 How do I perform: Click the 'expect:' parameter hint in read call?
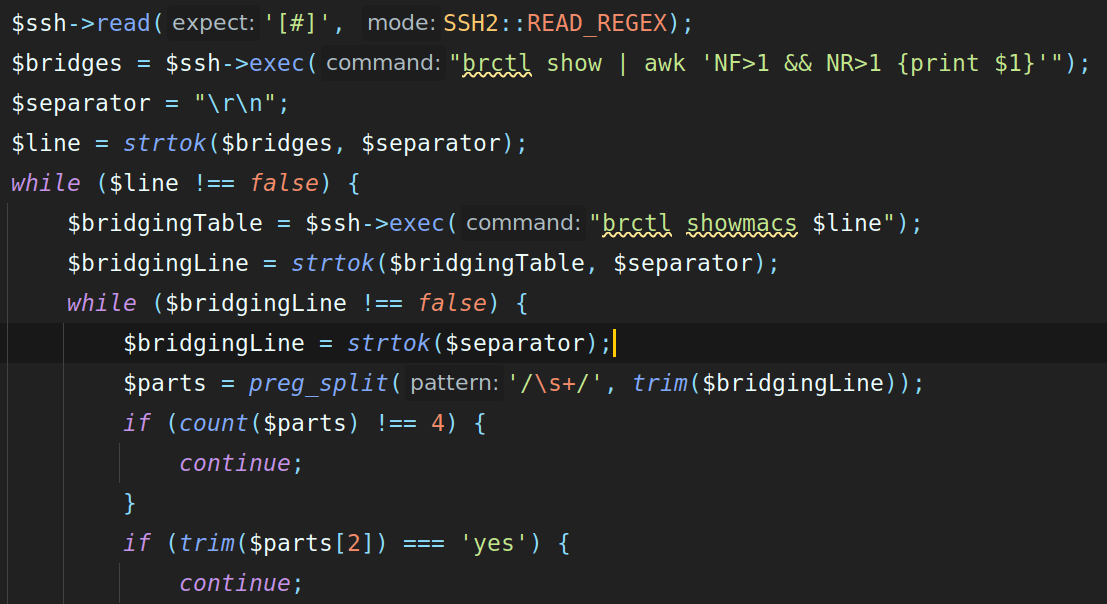pos(213,23)
